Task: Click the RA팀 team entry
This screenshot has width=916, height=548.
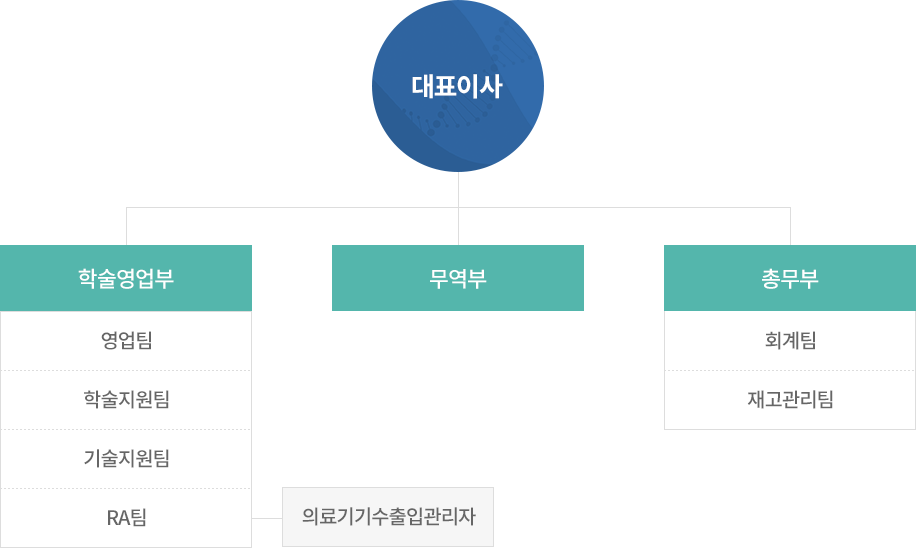Action: tap(126, 518)
